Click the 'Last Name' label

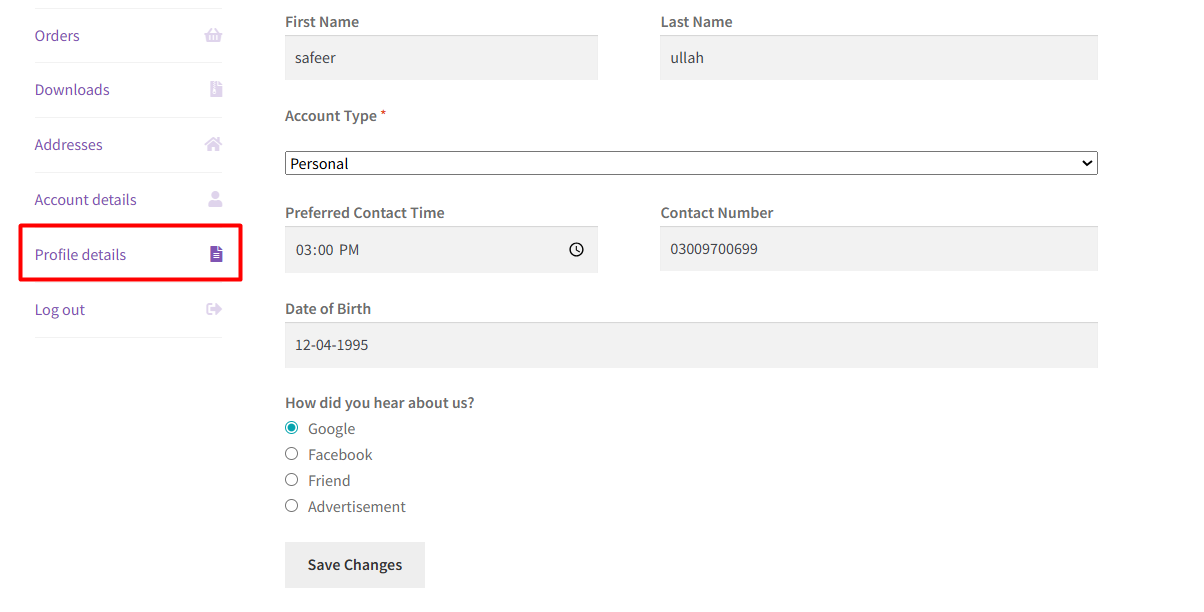(696, 22)
